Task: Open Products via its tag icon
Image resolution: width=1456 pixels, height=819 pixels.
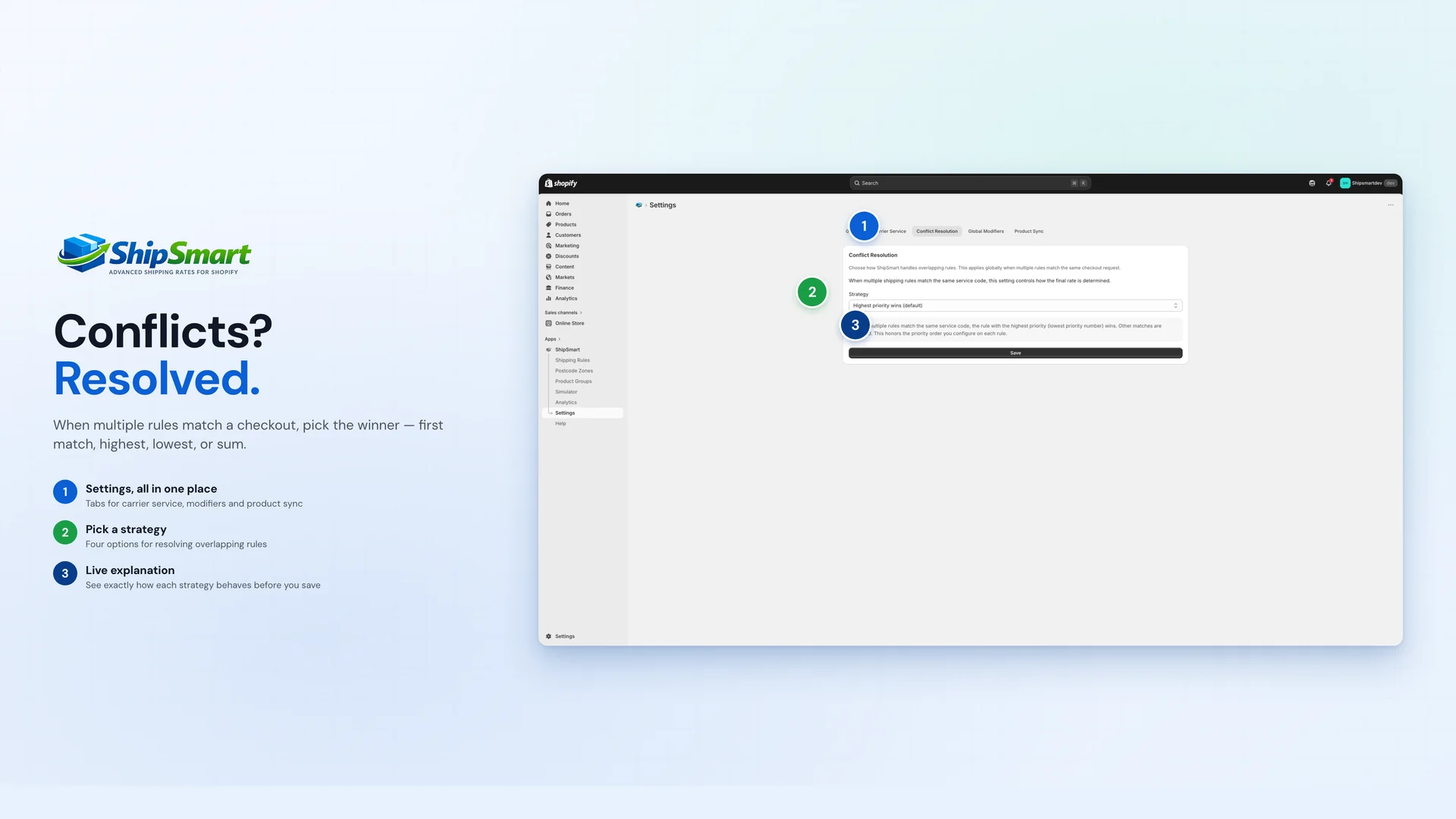Action: click(x=548, y=224)
